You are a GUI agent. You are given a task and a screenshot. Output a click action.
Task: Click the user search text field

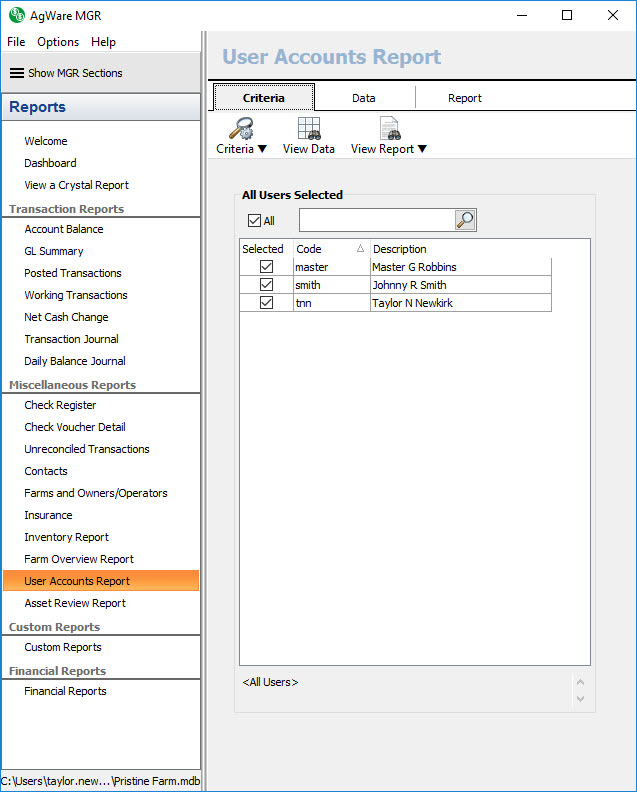[376, 220]
